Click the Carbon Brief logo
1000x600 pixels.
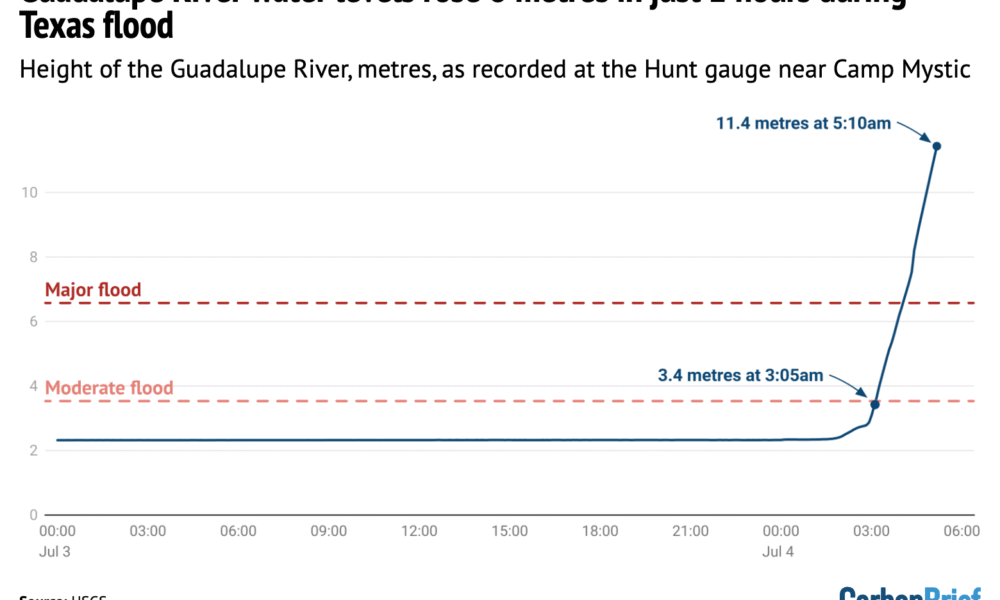(x=909, y=592)
